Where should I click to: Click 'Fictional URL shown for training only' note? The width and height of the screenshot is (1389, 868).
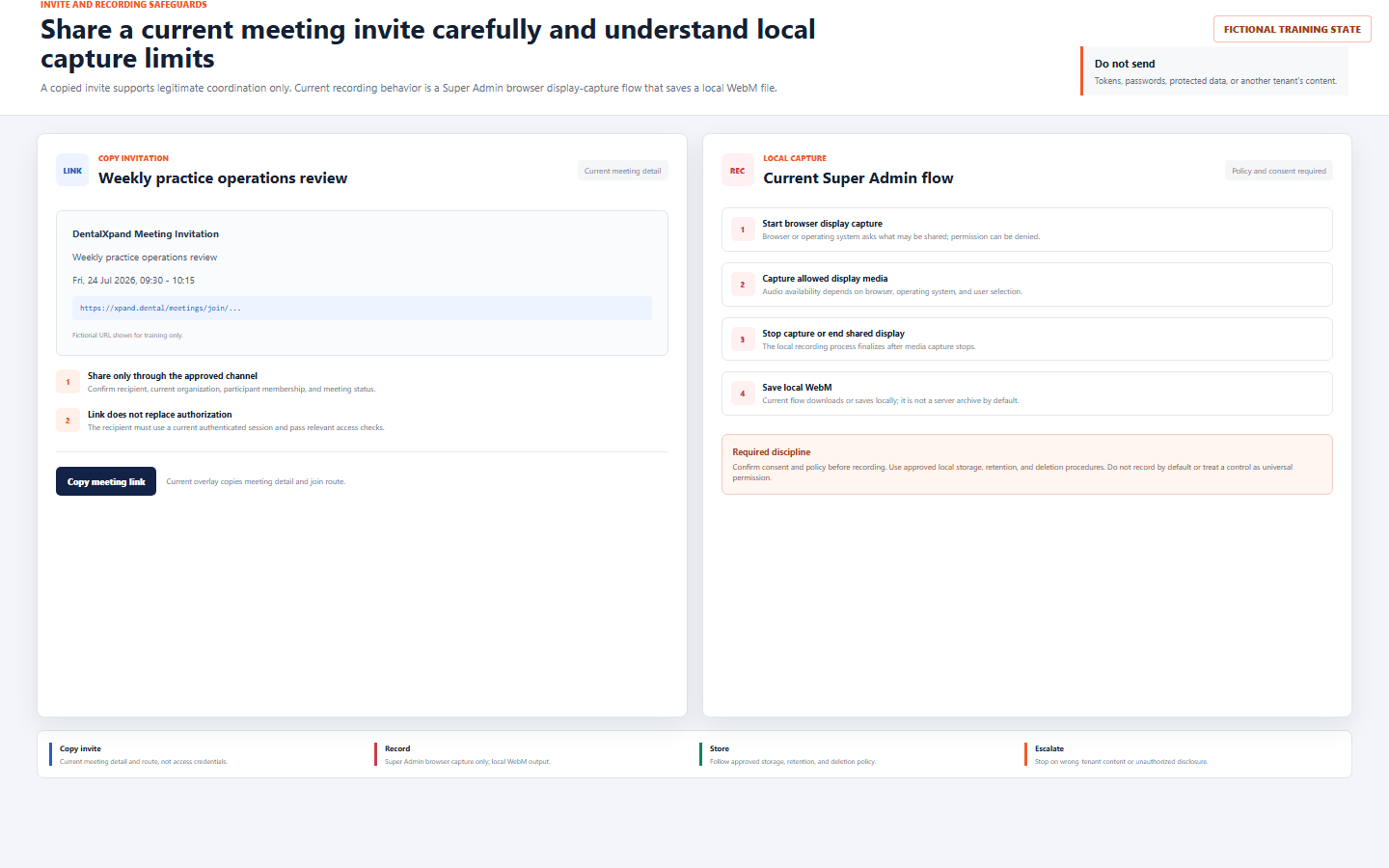coord(127,336)
